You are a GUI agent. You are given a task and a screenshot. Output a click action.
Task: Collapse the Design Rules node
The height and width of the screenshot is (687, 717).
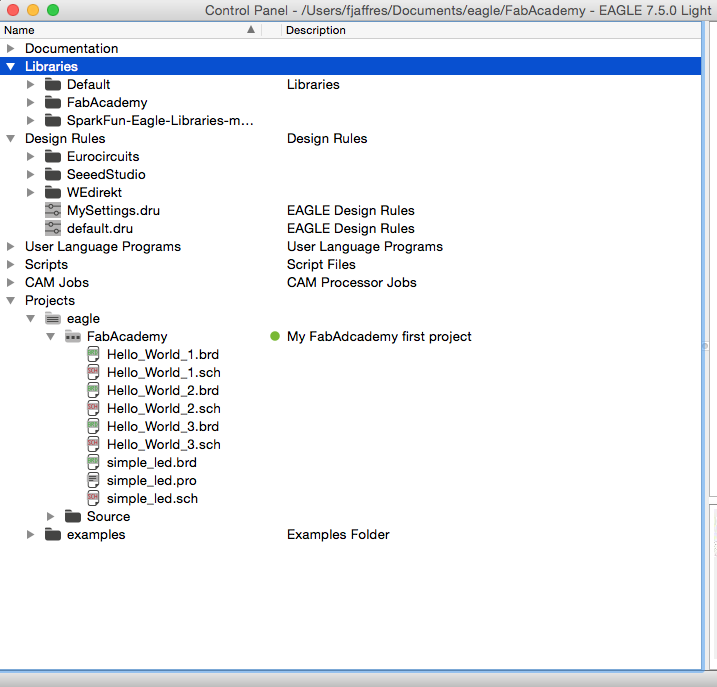[x=11, y=139]
